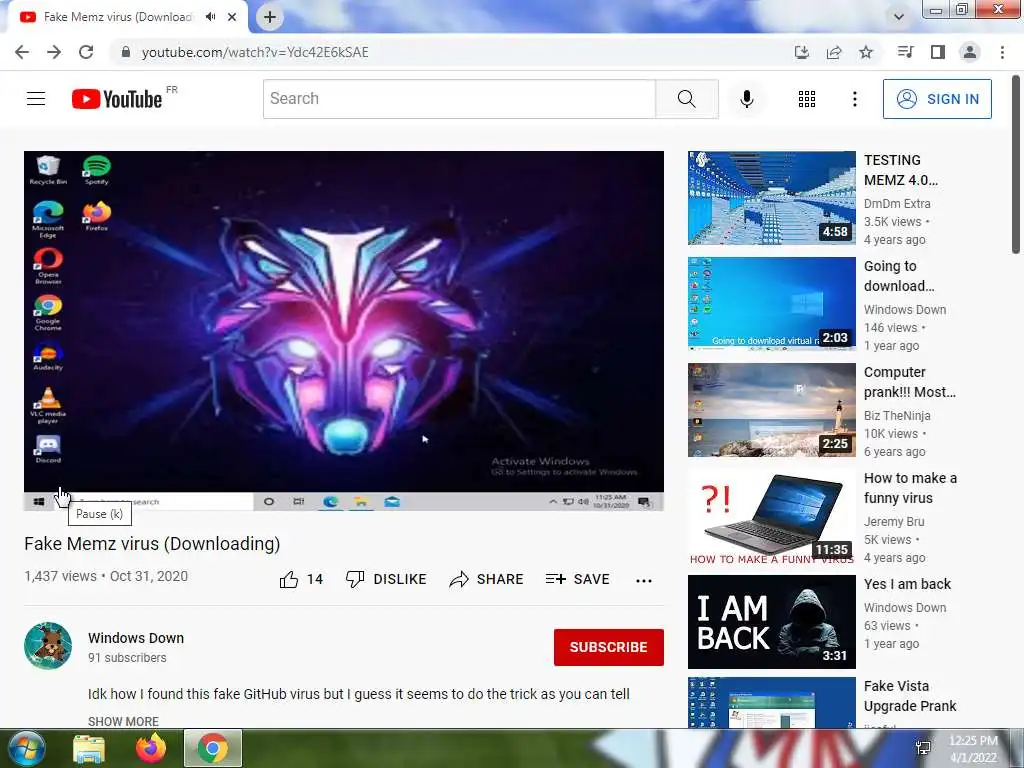1024x768 pixels.
Task: Click the SIGN IN button
Action: 937,99
